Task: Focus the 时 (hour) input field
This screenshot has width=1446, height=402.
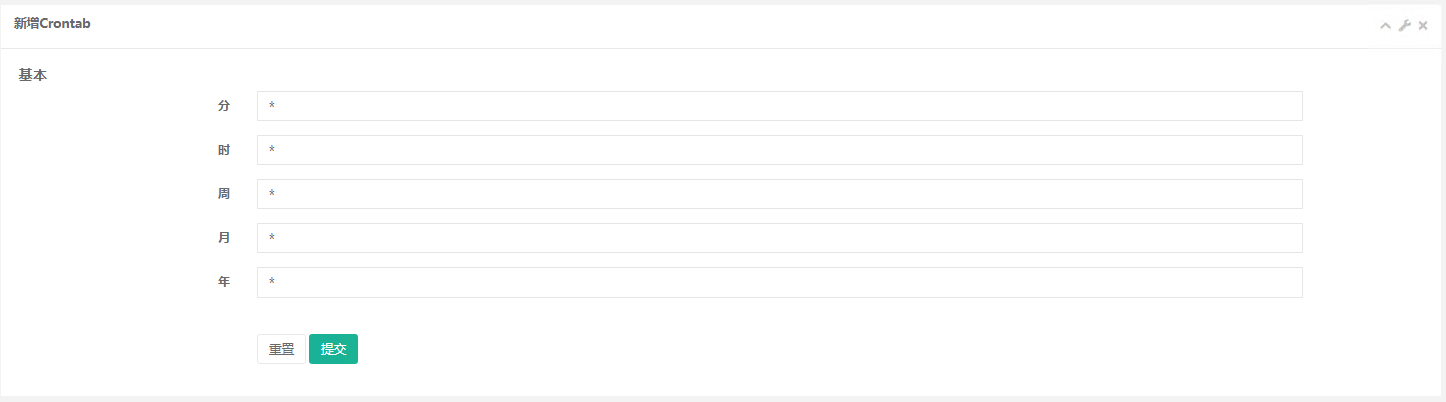Action: click(779, 150)
